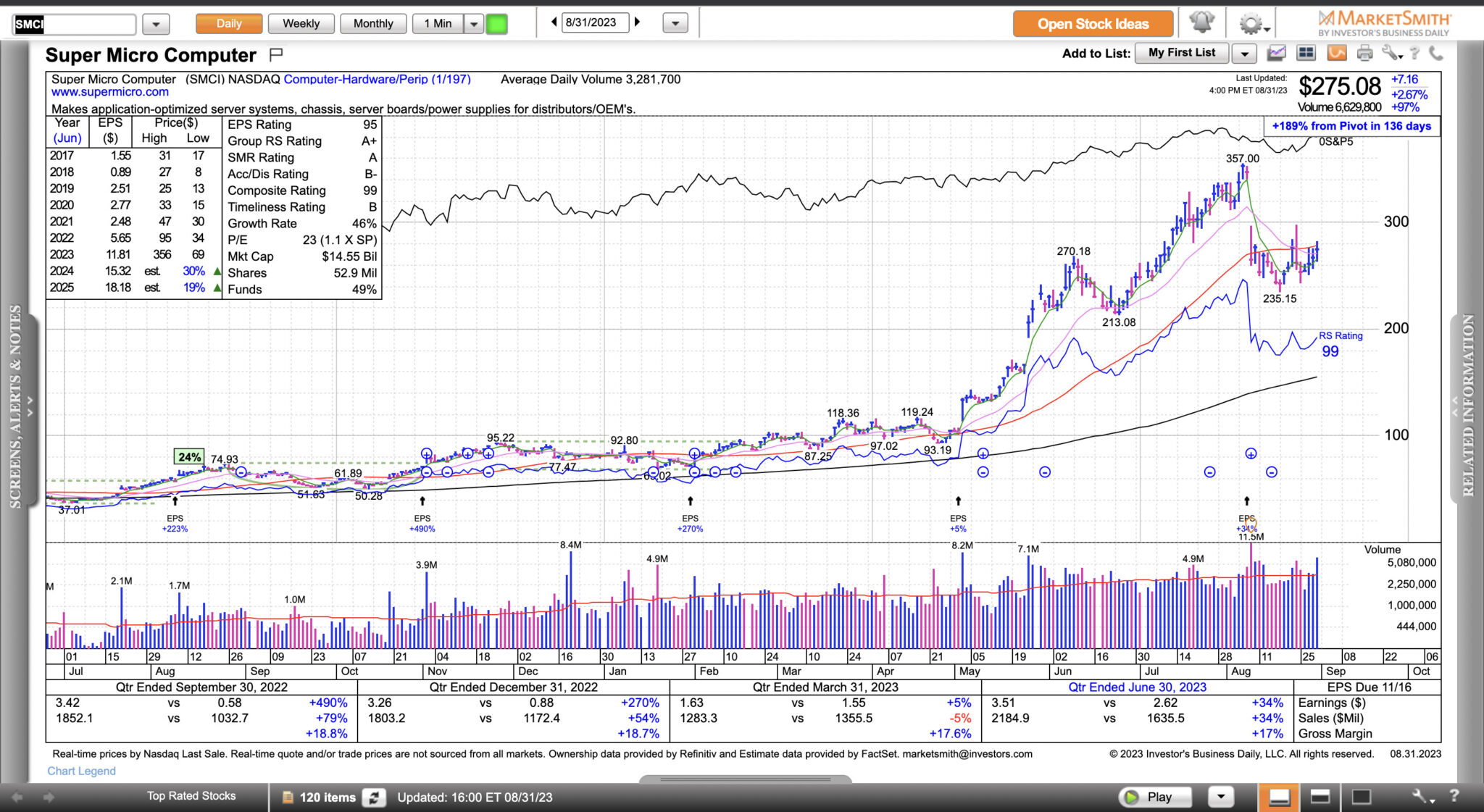The image size is (1484, 812).
Task: Open the www.supermicro.com link
Action: tap(110, 92)
